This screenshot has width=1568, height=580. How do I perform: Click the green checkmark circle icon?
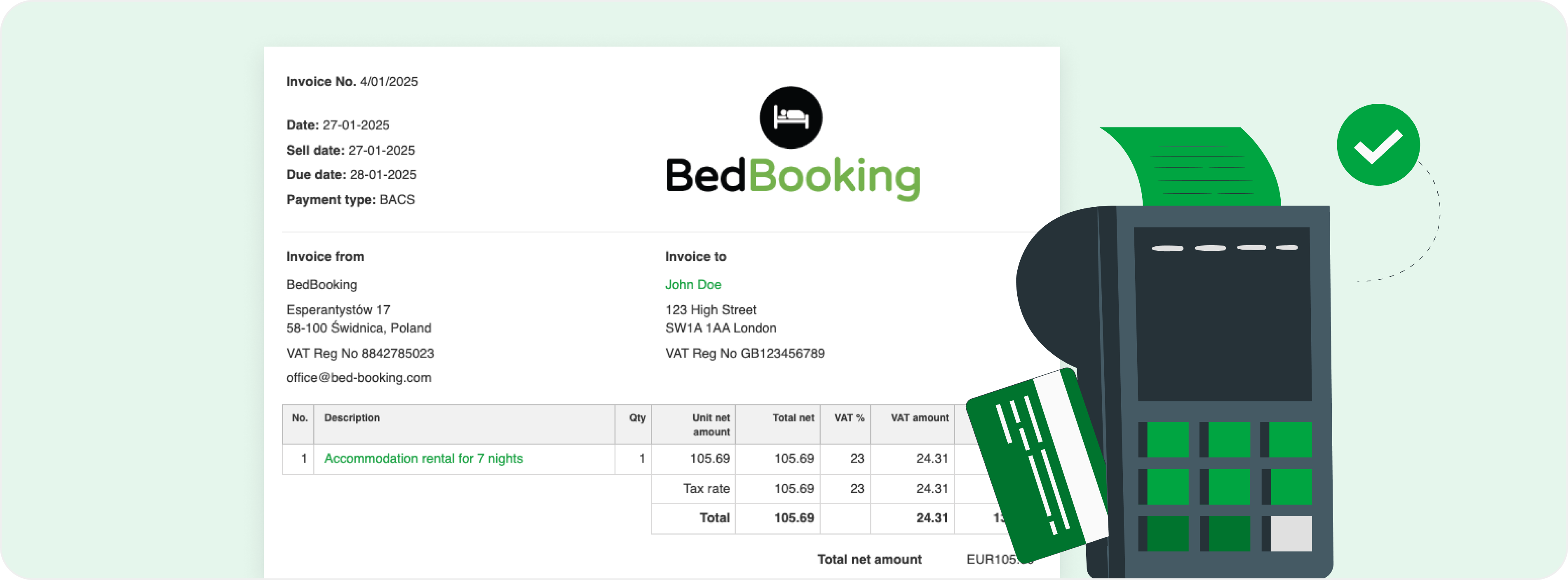tap(1378, 145)
